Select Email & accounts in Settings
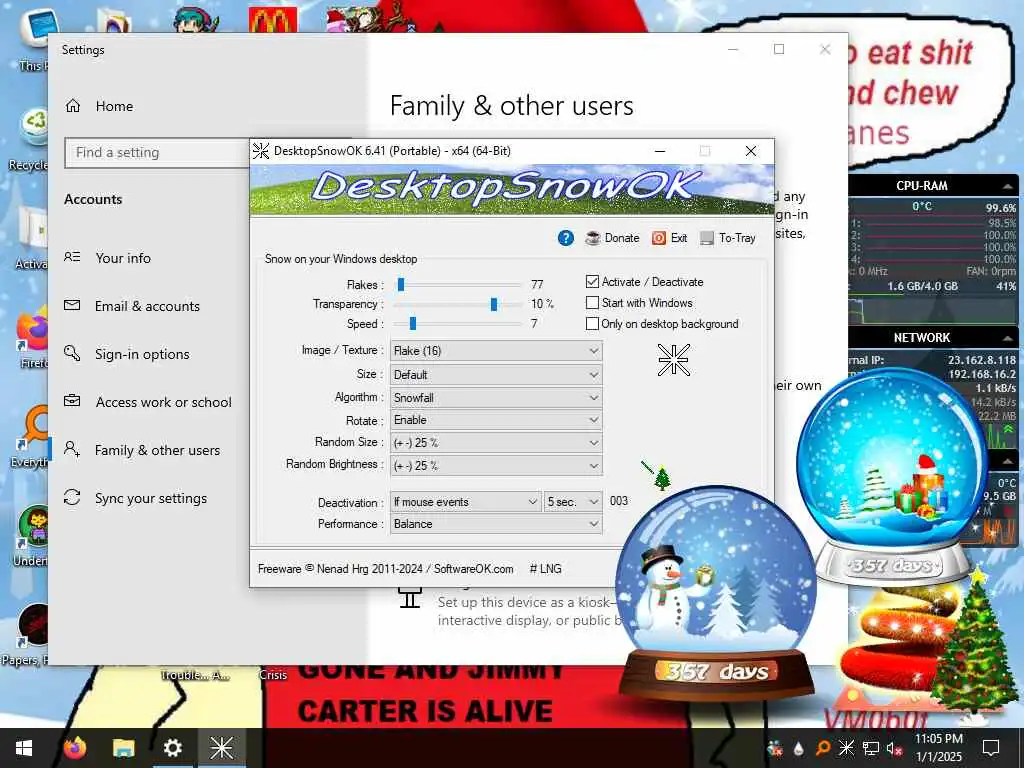This screenshot has width=1024, height=768. [147, 306]
